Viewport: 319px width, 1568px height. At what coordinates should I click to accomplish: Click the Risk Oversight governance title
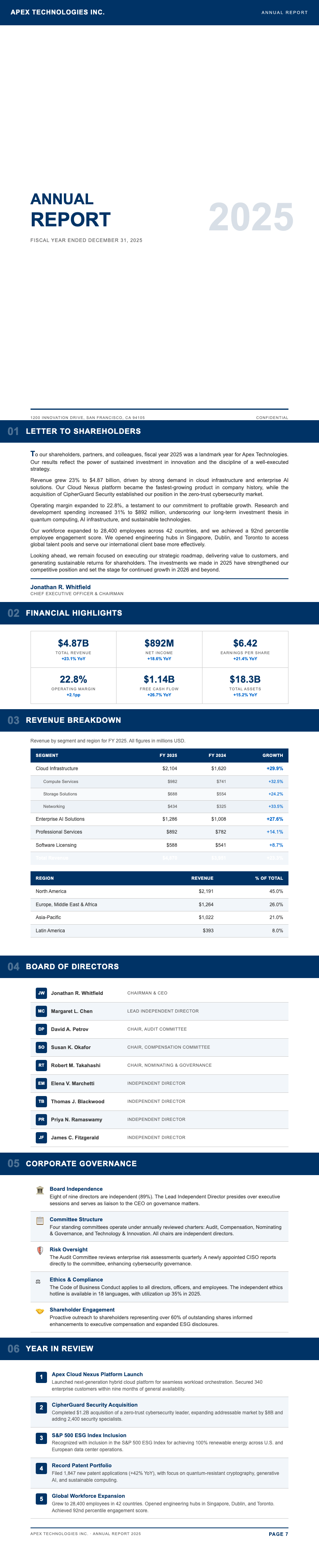click(69, 1250)
